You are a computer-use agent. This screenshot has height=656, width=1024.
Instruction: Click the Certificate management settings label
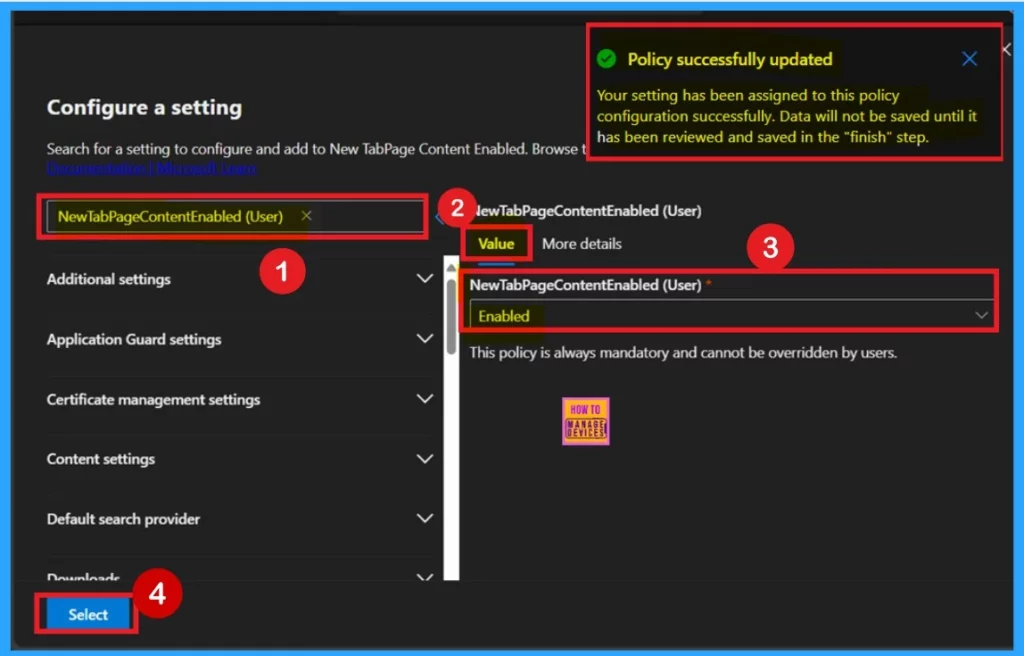tap(153, 399)
